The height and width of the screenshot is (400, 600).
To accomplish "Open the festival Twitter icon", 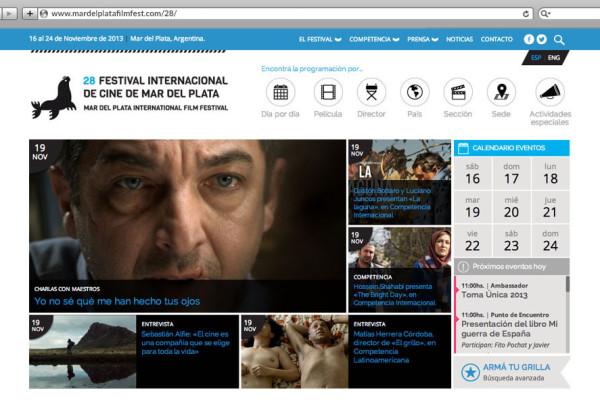I will (x=541, y=39).
